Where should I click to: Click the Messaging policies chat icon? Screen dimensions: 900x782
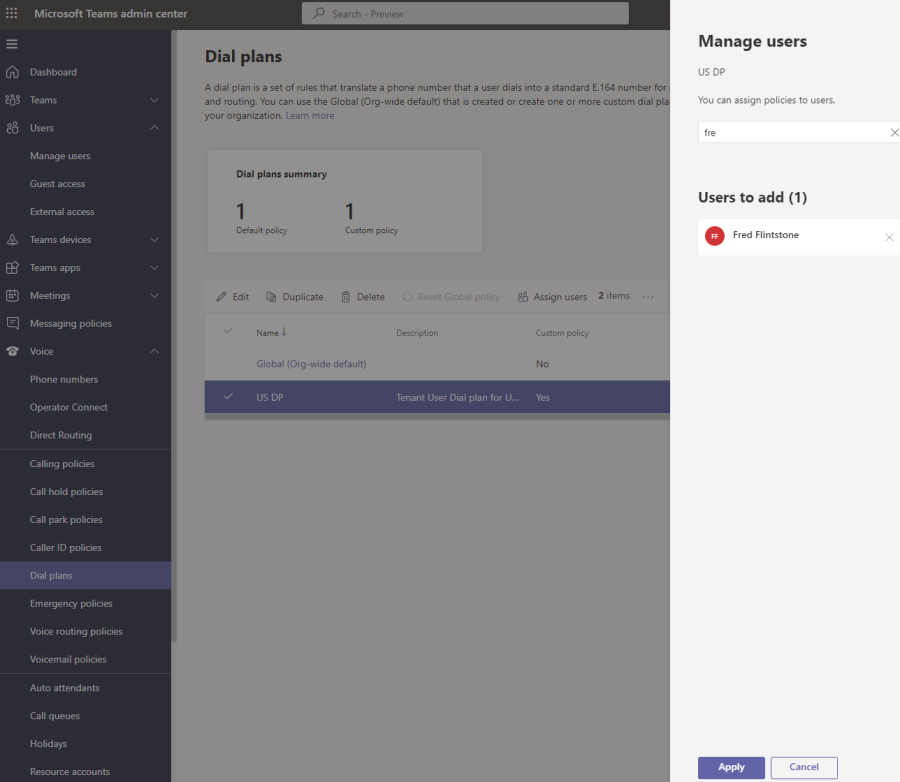(x=12, y=323)
